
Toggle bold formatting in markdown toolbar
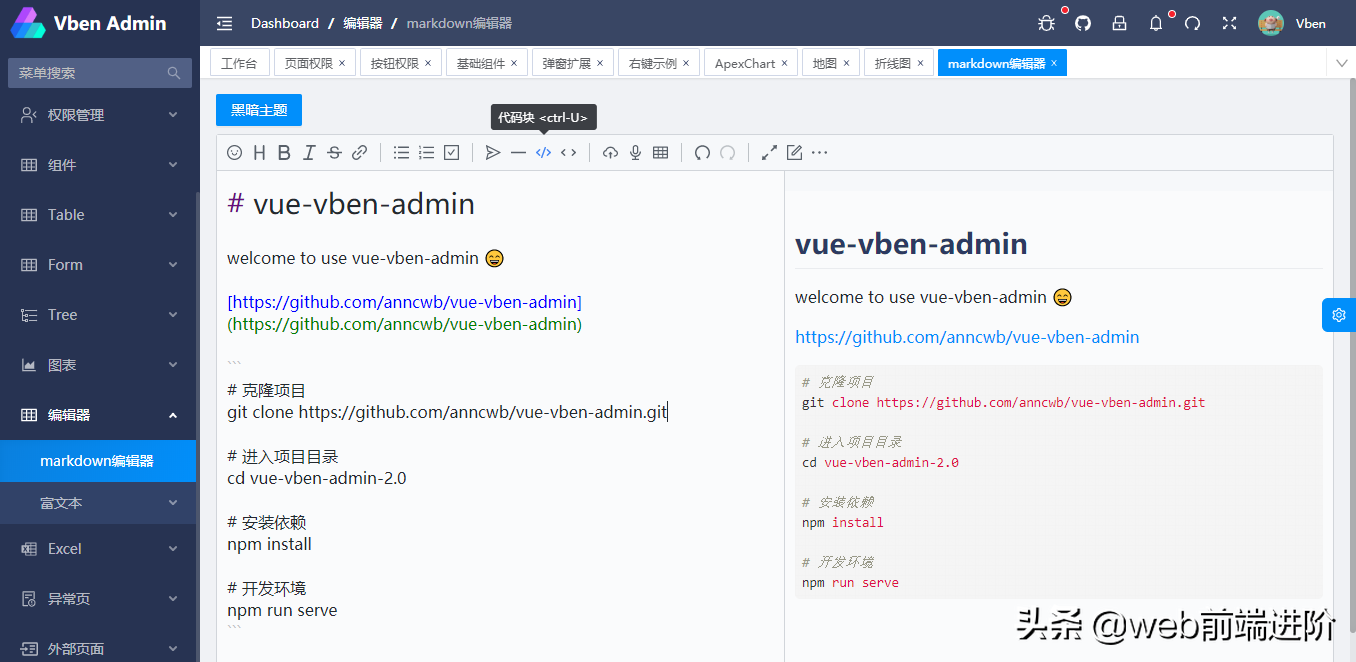(x=284, y=153)
